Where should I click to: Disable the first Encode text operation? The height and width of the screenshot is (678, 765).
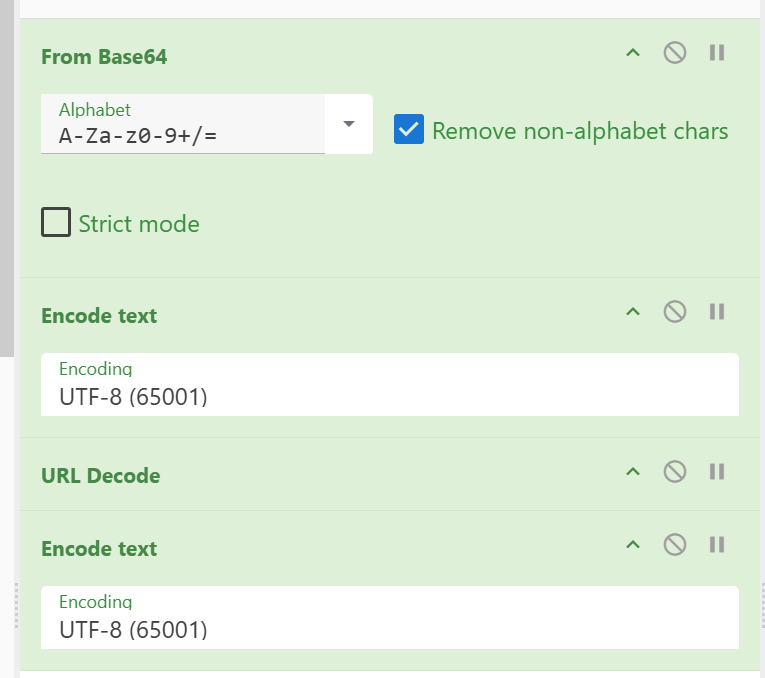[x=675, y=312]
